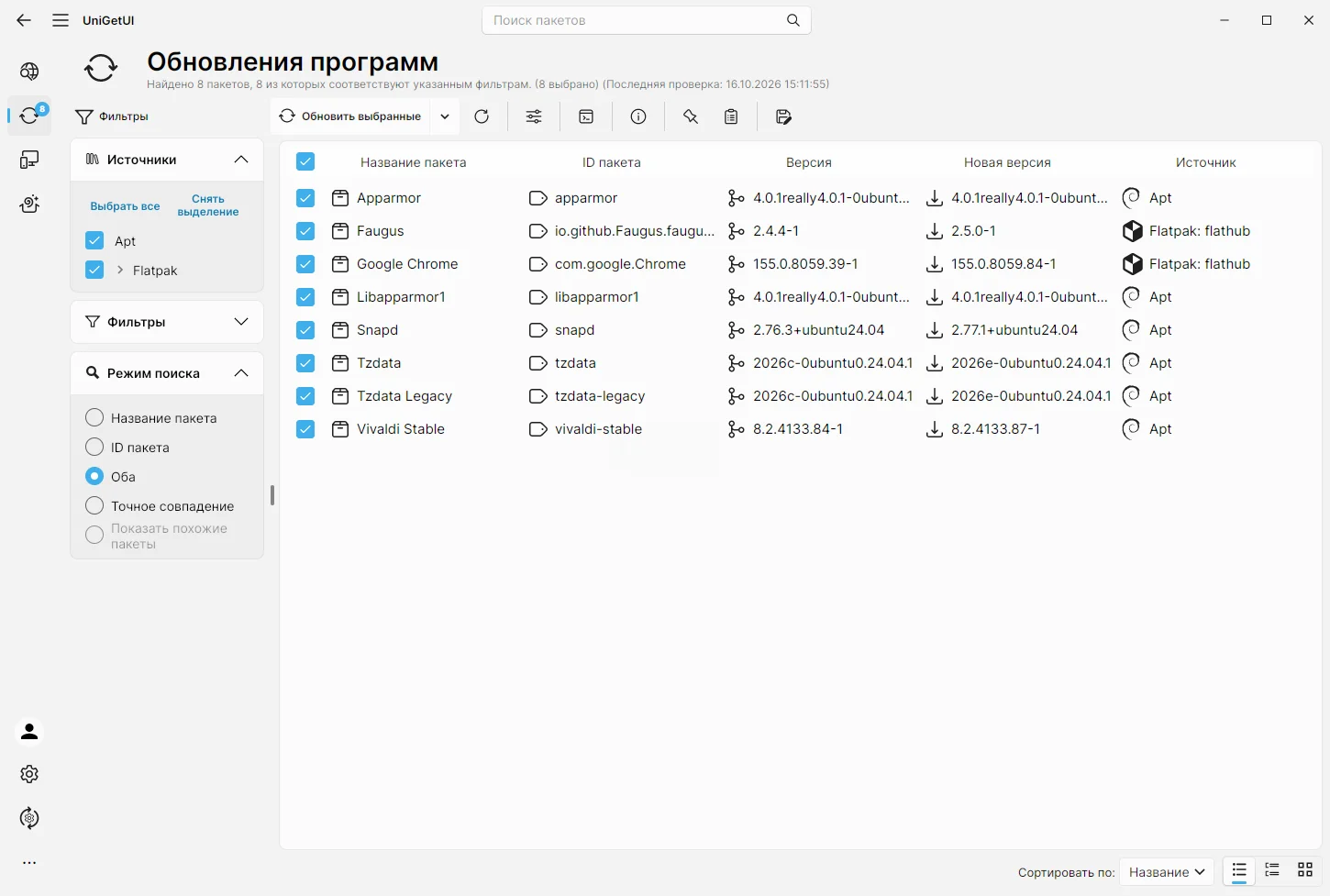The width and height of the screenshot is (1330, 896).
Task: Click version '8.2.4133.87-1' of Vivaldi
Action: coord(995,429)
